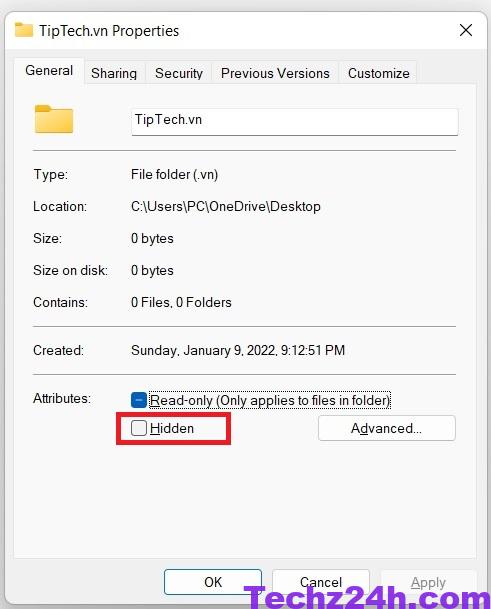Toggle the Hidden attribute checkbox
The height and width of the screenshot is (609, 491).
139,428
